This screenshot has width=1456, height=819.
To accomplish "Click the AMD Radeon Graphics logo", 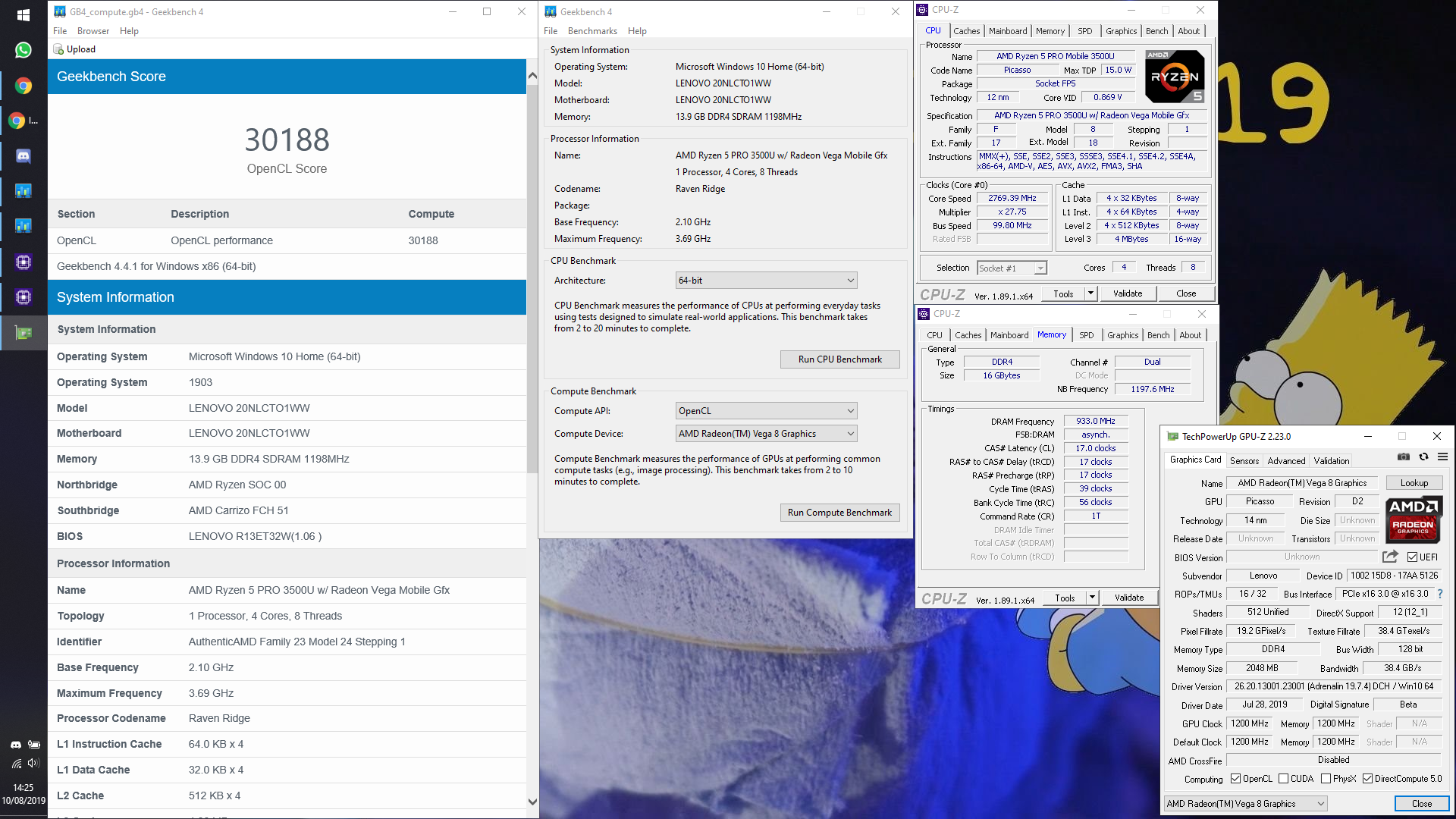I will pos(1414,519).
